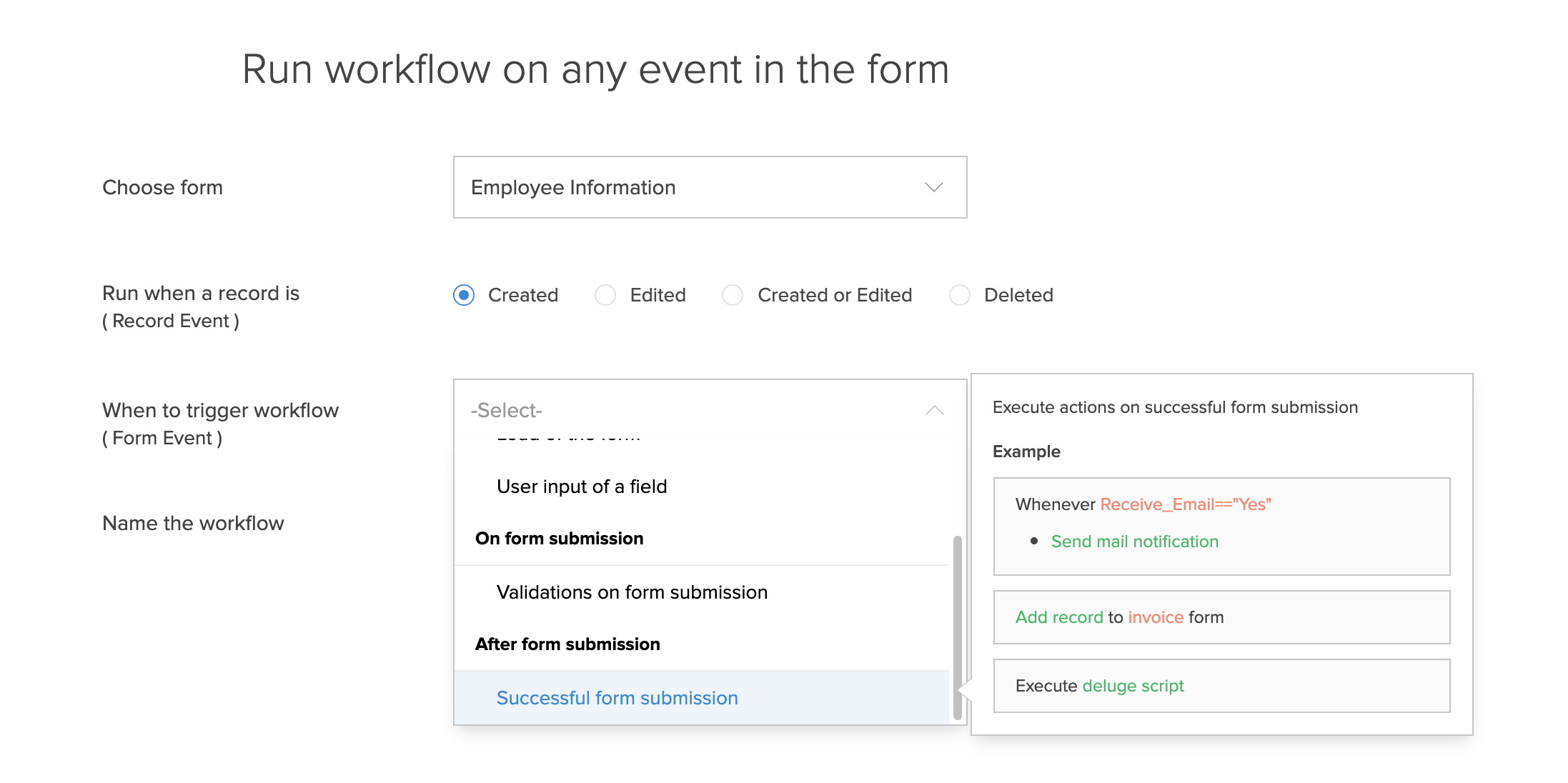
Task: Click the Receive_Email=="Yes" condition text
Action: tap(1185, 504)
